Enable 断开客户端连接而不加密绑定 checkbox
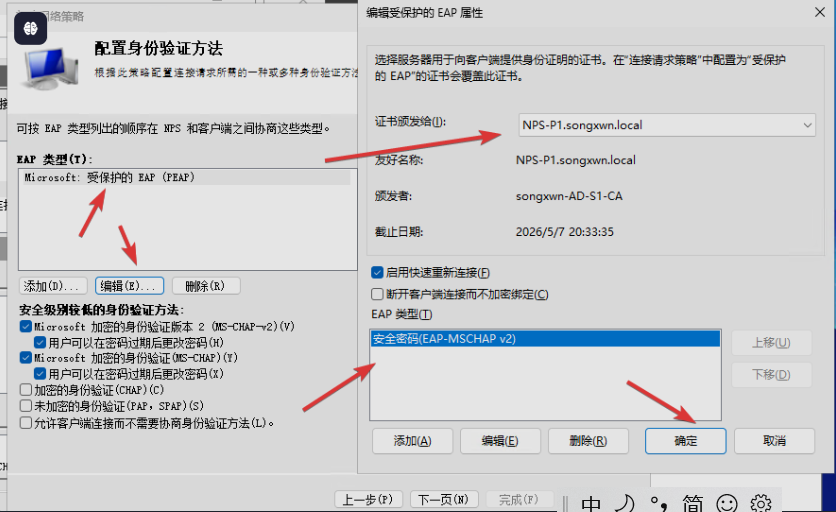This screenshot has height=512, width=836. (x=377, y=294)
